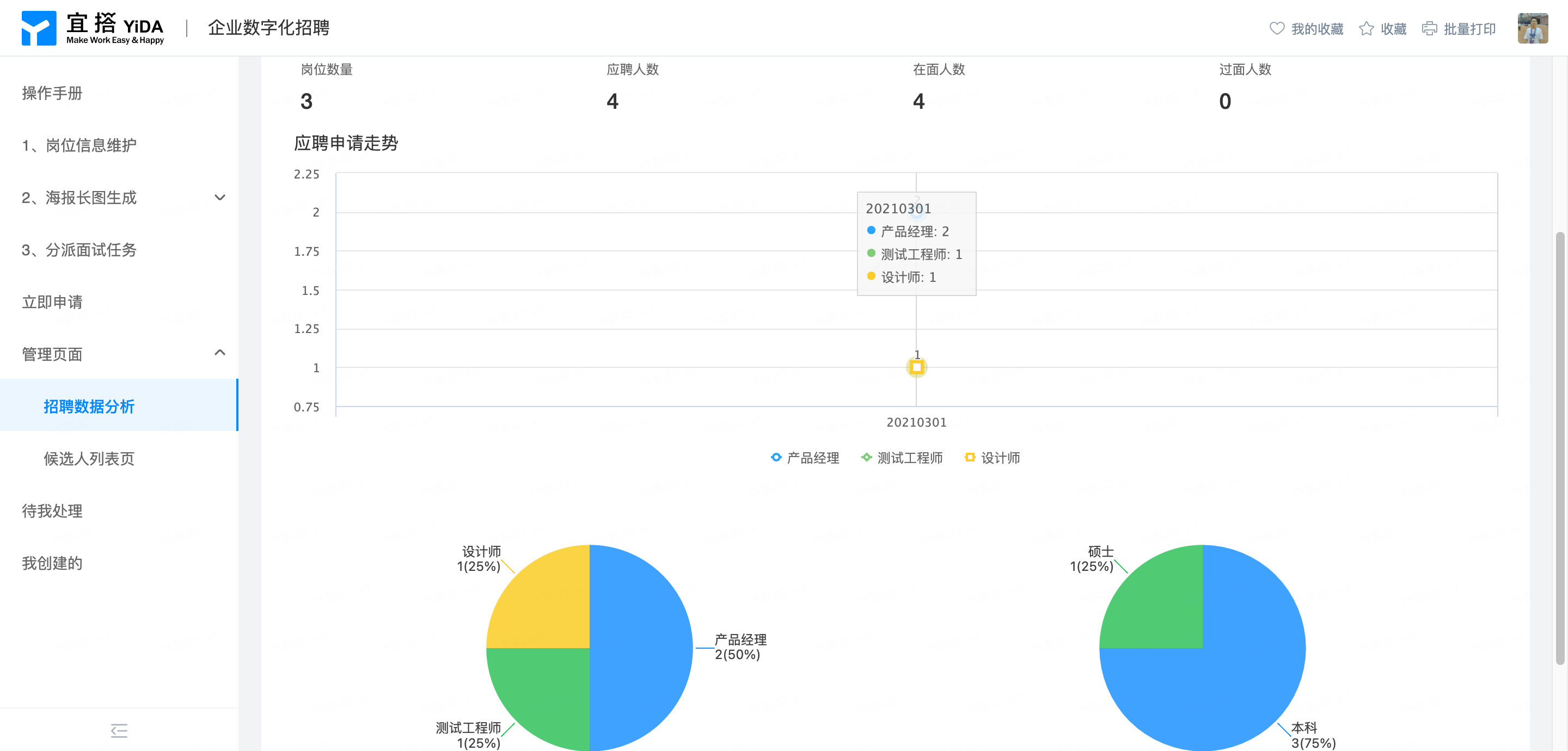Expand the 2、海报长图生成 submenu arrow
The image size is (1568, 751).
tap(220, 197)
